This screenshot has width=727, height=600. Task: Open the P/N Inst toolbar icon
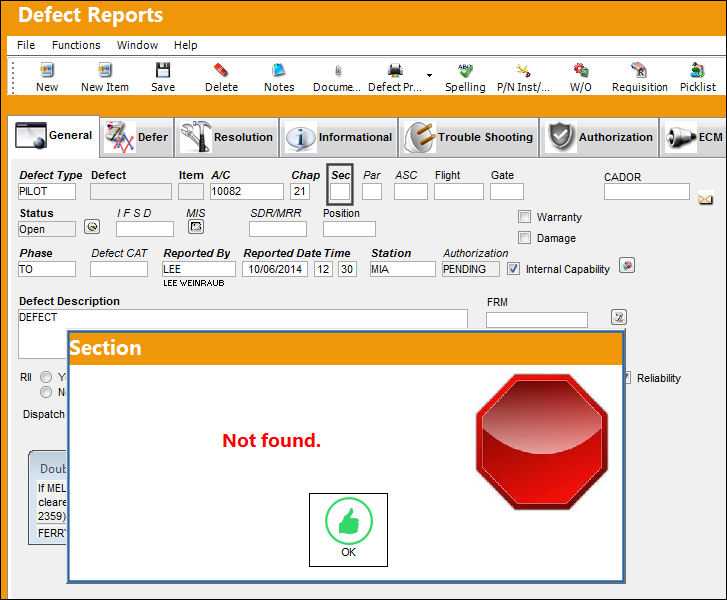tap(523, 70)
